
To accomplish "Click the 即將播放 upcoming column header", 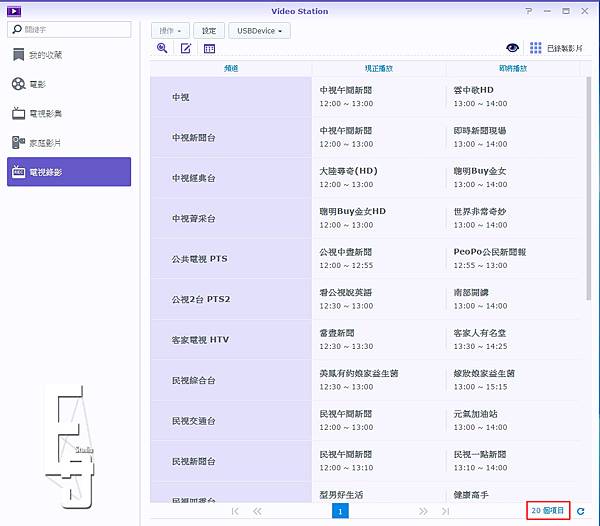I will click(x=513, y=68).
